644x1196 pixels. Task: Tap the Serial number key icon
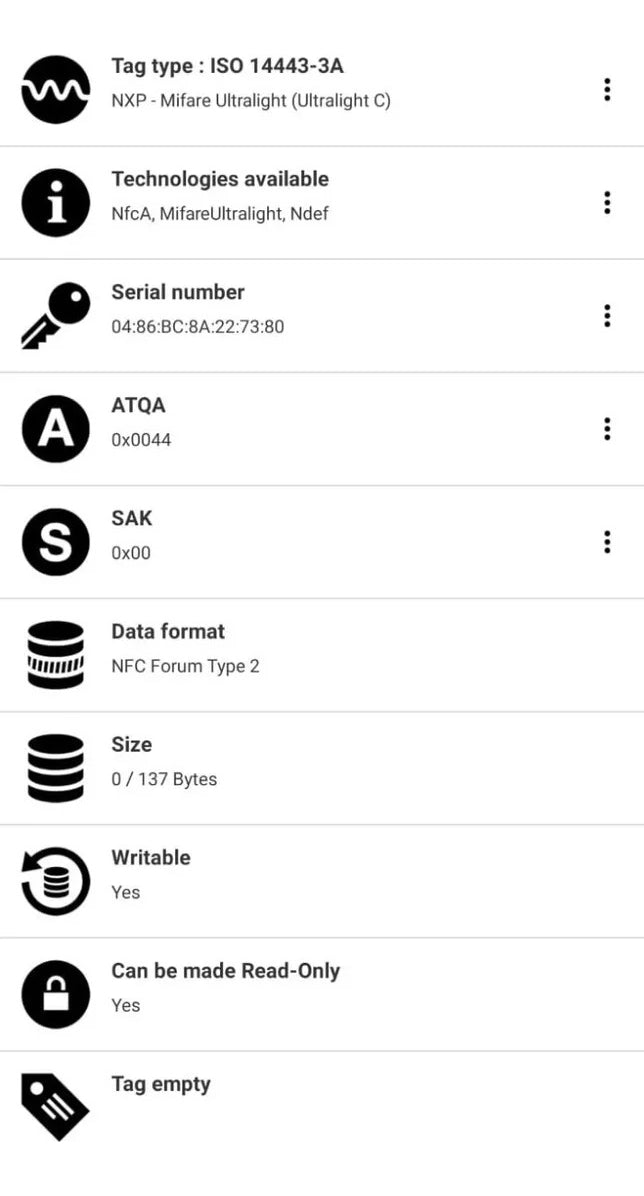coord(56,316)
